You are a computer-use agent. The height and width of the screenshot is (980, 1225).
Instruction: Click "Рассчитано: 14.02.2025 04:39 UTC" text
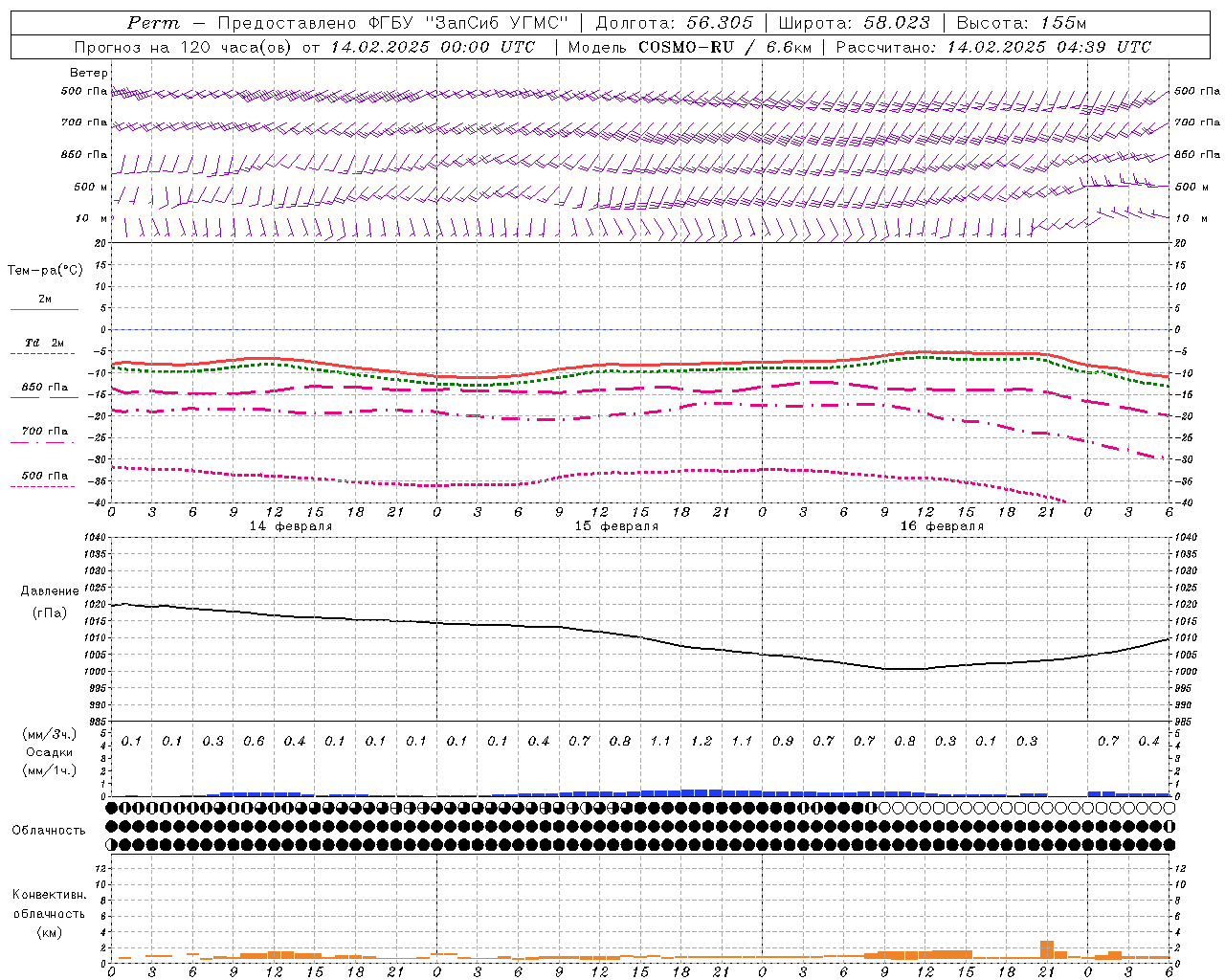point(993,47)
